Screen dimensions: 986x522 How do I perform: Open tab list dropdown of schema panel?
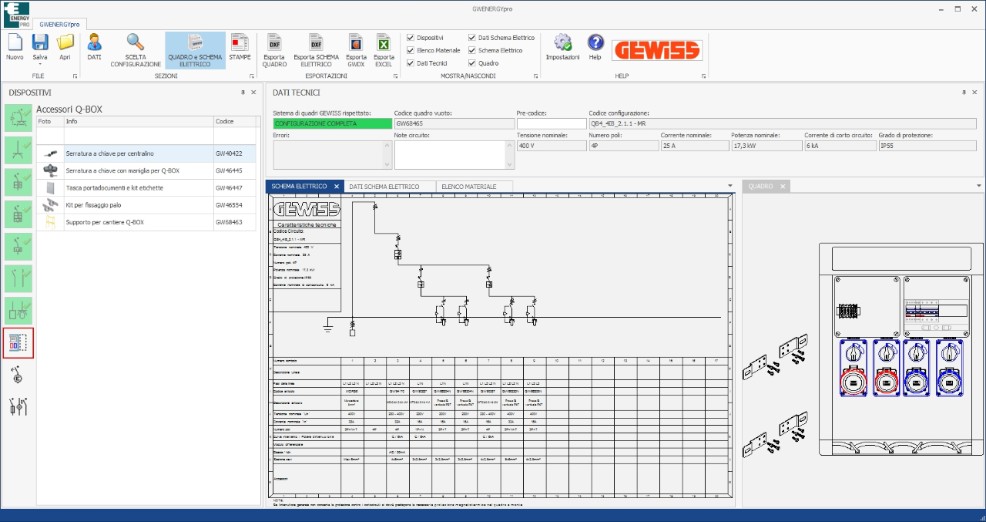click(x=730, y=186)
